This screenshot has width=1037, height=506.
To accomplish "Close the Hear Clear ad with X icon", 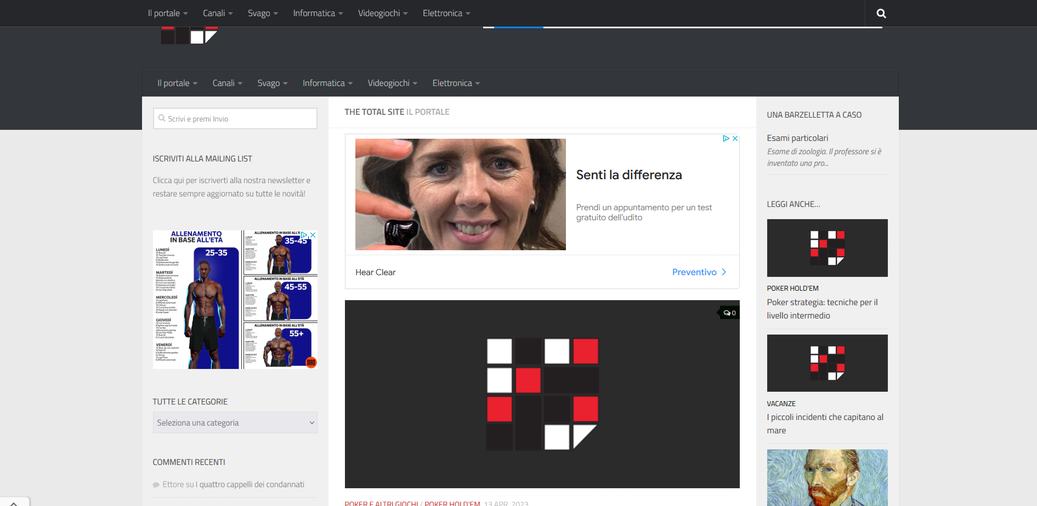I will pyautogui.click(x=735, y=139).
